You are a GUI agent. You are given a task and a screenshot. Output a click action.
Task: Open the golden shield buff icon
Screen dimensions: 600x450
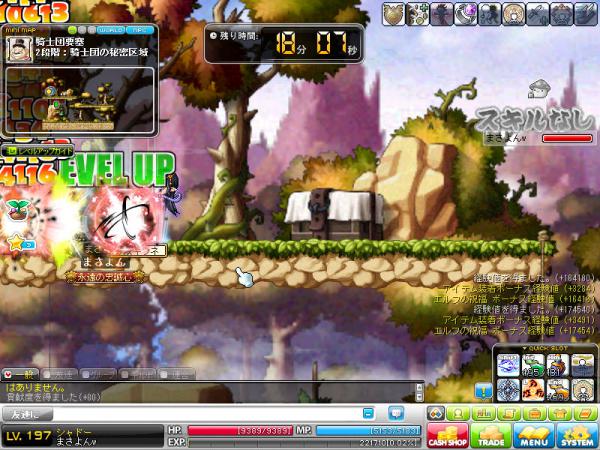pyautogui.click(x=393, y=15)
